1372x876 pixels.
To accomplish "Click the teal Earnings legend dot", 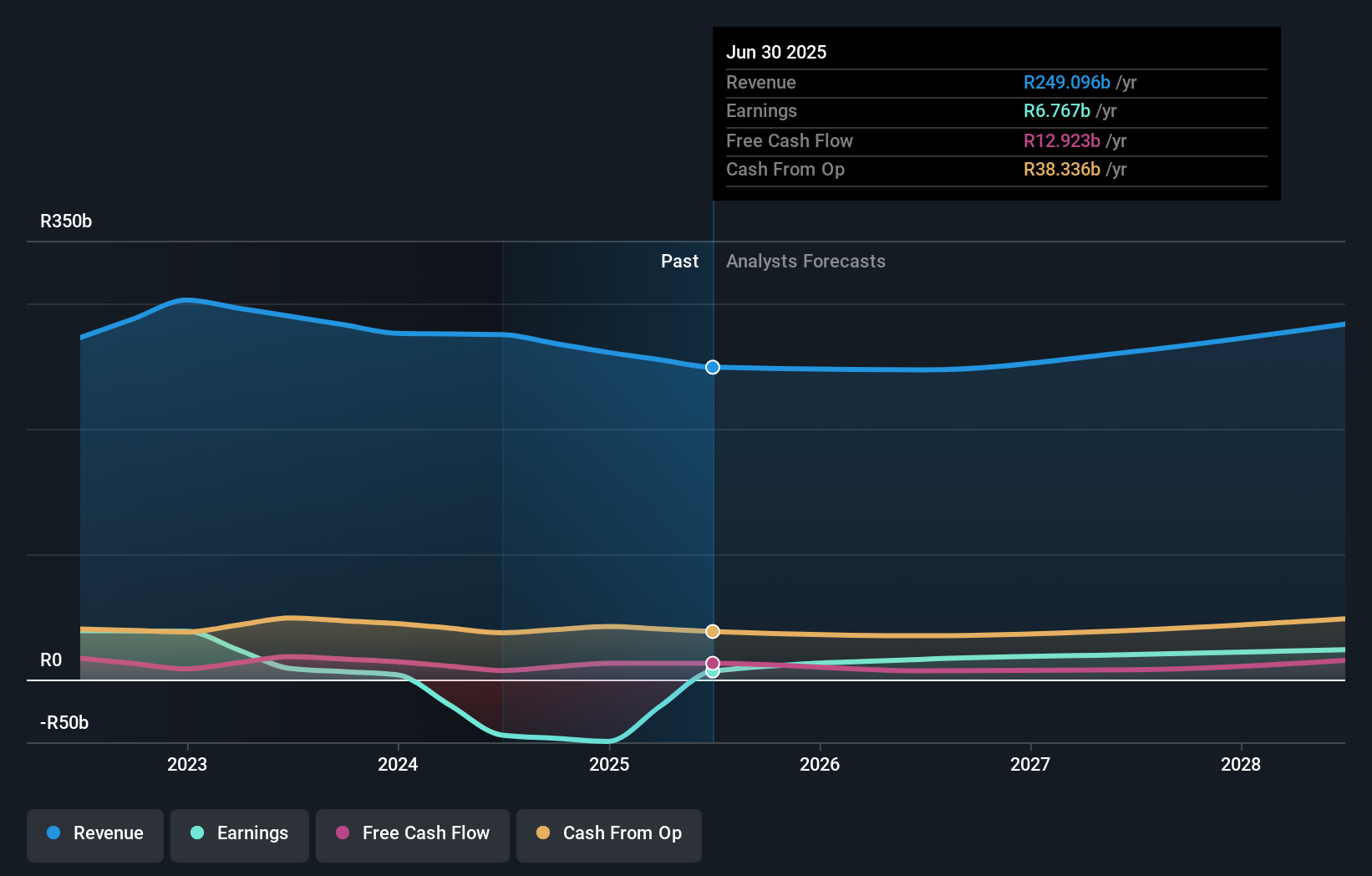I will point(196,833).
